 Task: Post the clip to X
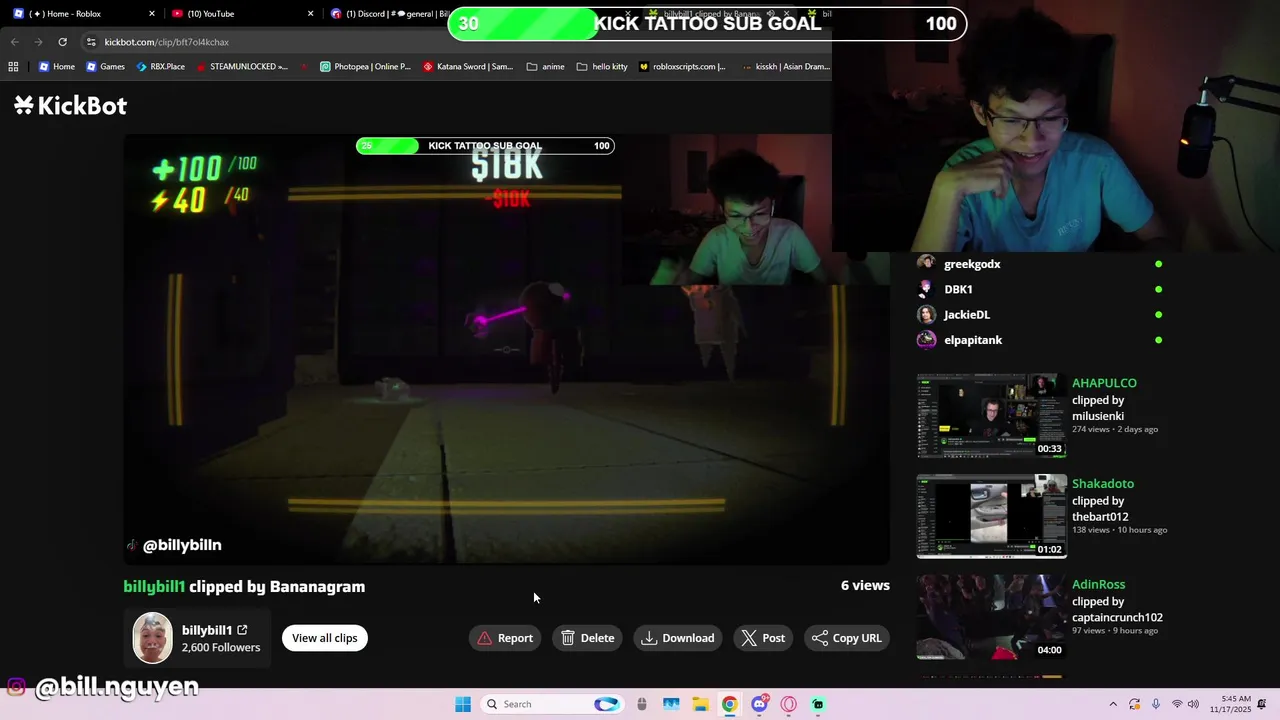pyautogui.click(x=763, y=638)
